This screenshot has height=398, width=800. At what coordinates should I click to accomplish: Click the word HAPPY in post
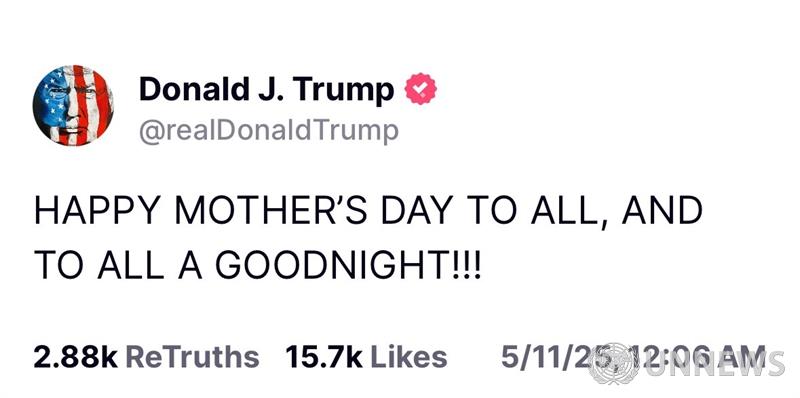tap(98, 210)
